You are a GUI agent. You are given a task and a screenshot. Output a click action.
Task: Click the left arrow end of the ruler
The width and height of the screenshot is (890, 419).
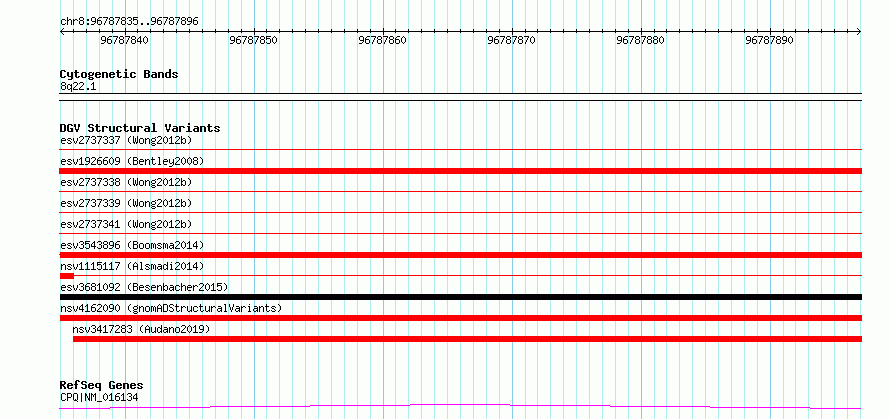[x=62, y=32]
